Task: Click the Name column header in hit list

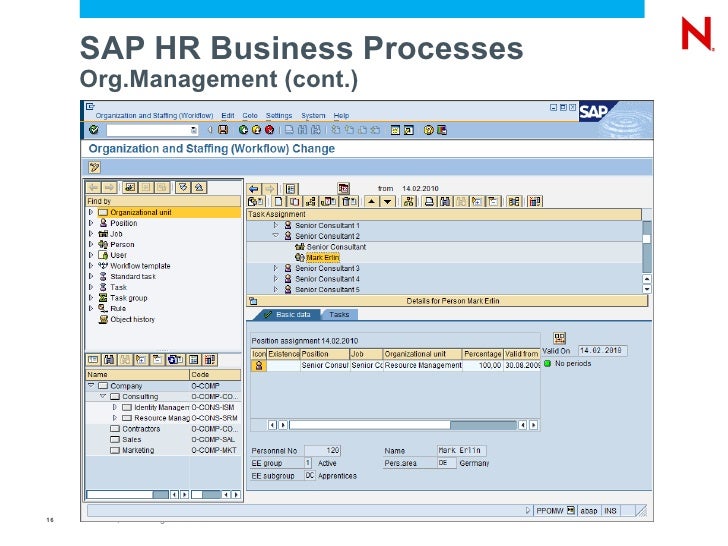Action: coord(137,375)
